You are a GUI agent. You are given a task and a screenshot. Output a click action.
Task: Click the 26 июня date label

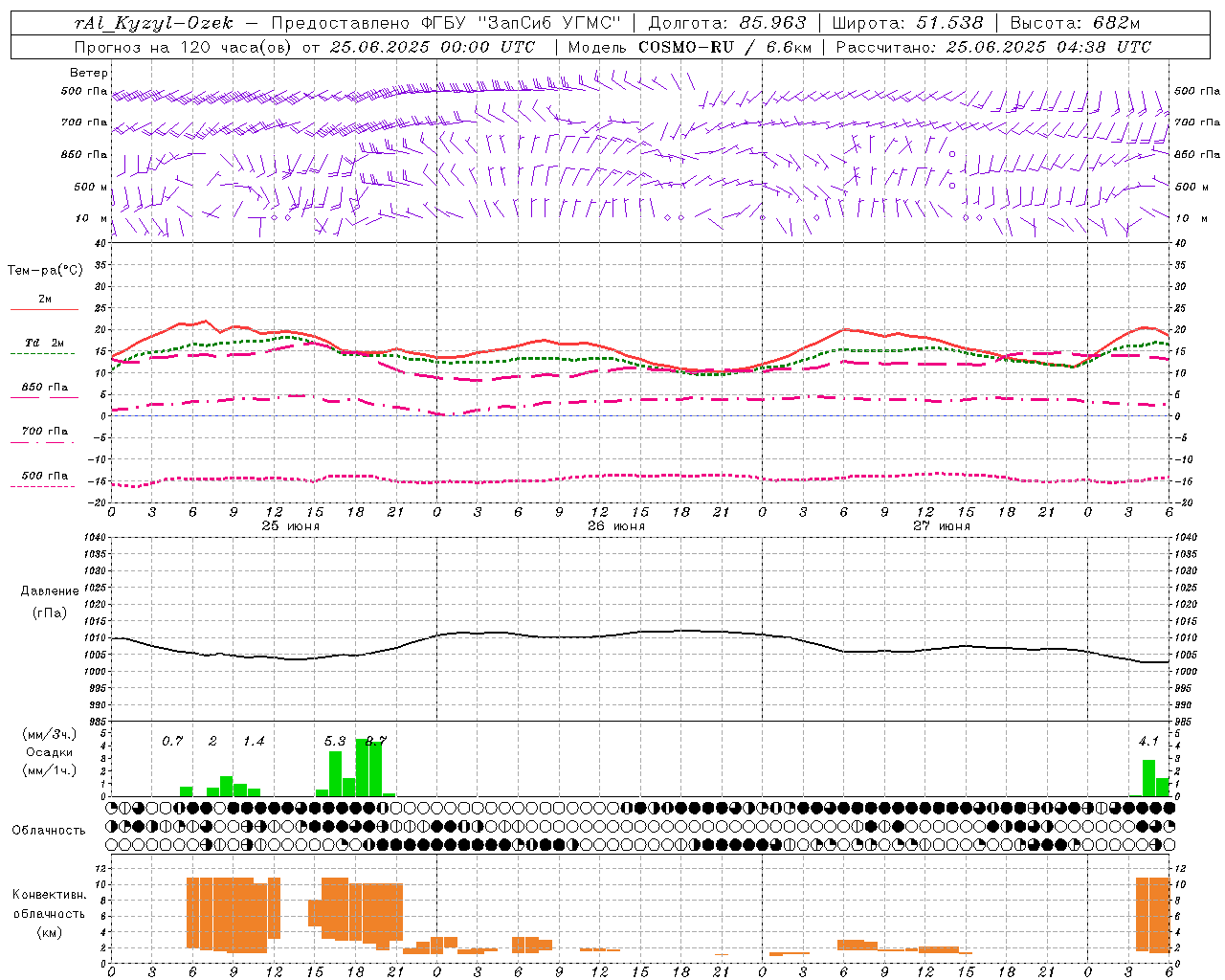[616, 526]
